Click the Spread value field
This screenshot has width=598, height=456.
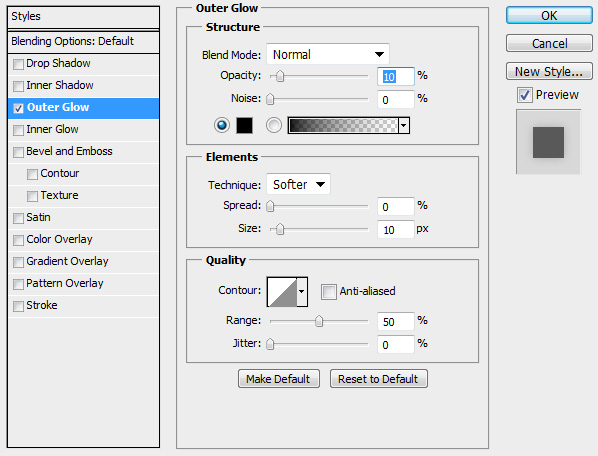click(x=395, y=207)
